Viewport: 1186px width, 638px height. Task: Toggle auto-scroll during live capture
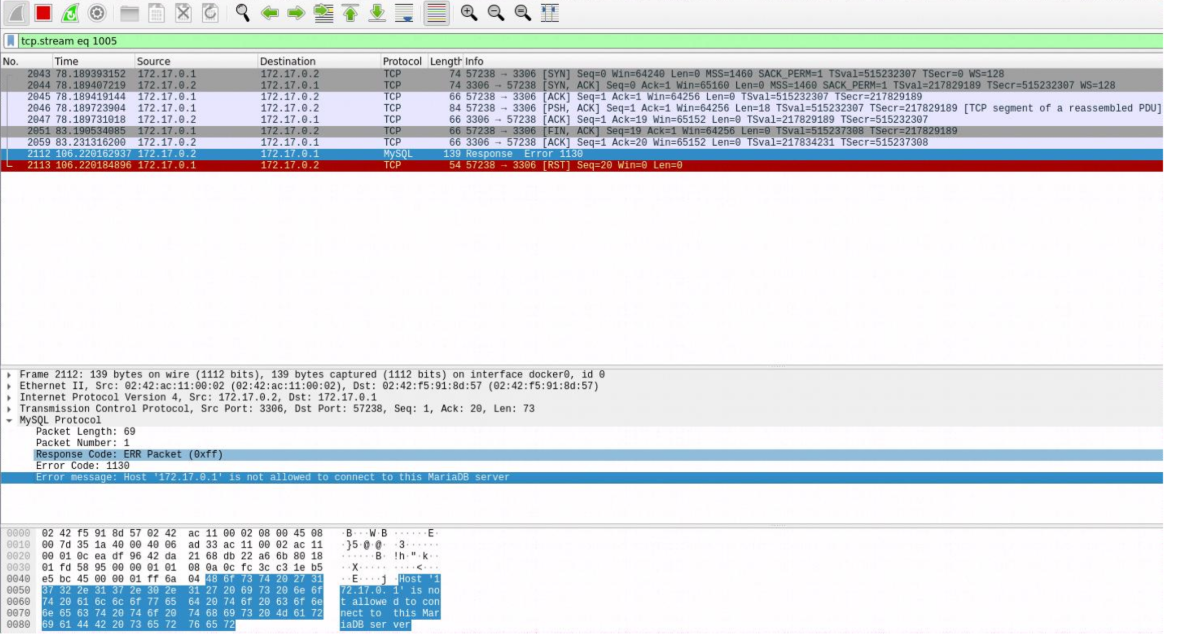click(x=405, y=13)
